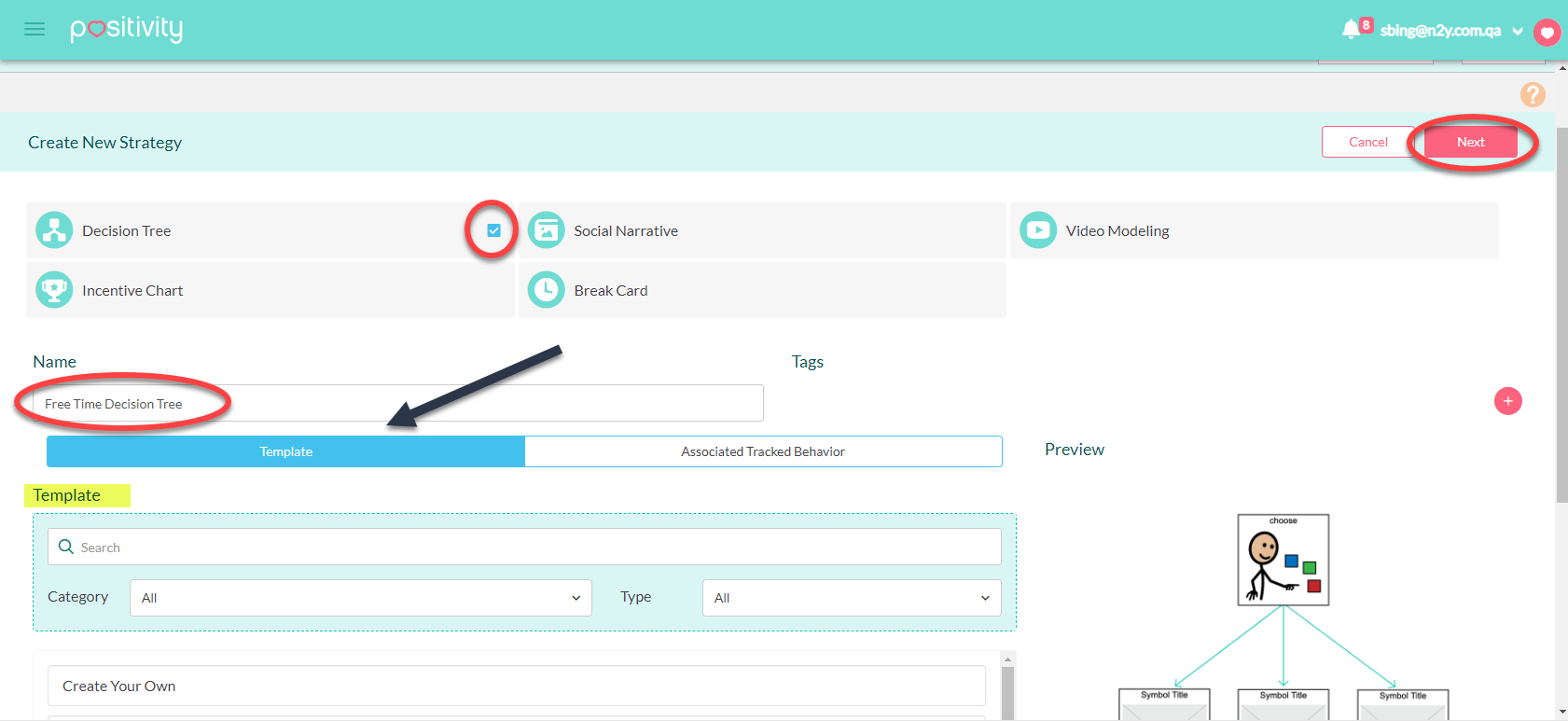The image size is (1568, 721).
Task: Click the Positivity logo
Action: coord(127,29)
